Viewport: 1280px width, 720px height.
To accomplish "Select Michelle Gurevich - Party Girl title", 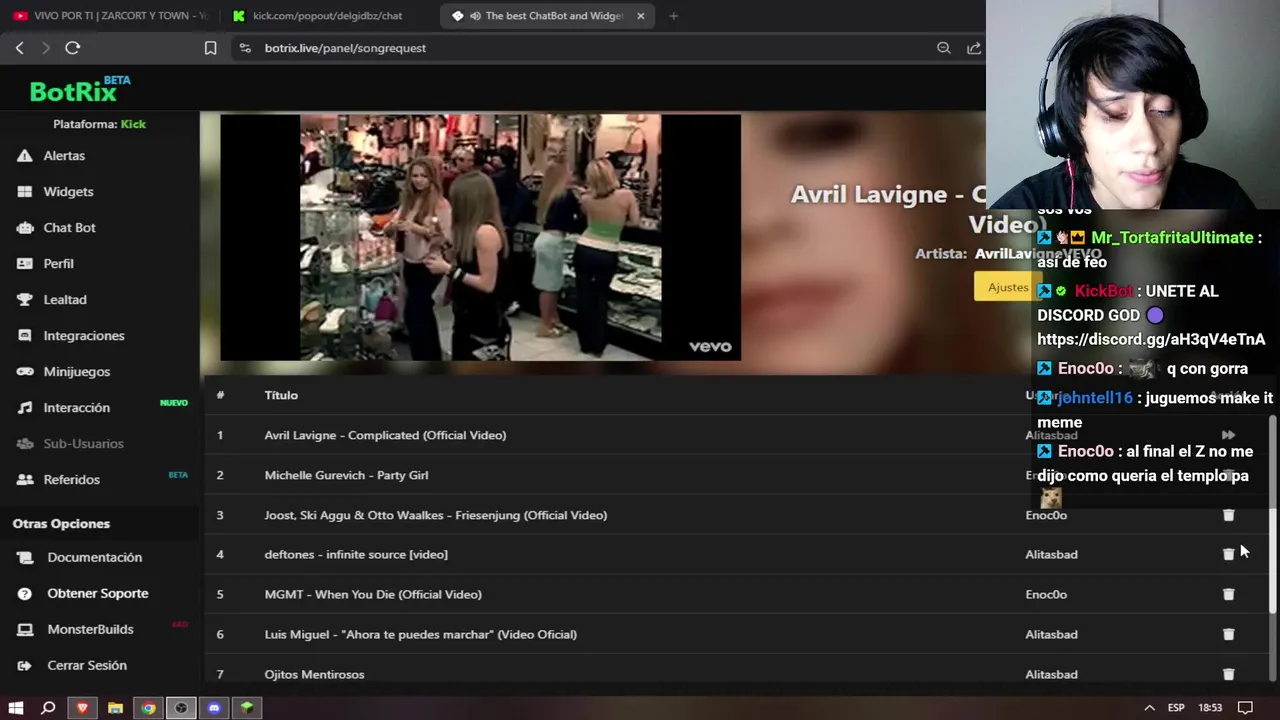I will 346,475.
